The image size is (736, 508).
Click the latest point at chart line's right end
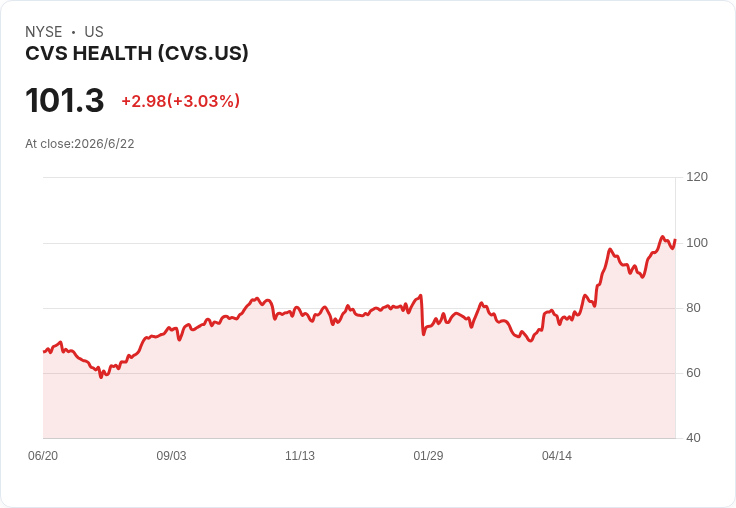tap(675, 240)
